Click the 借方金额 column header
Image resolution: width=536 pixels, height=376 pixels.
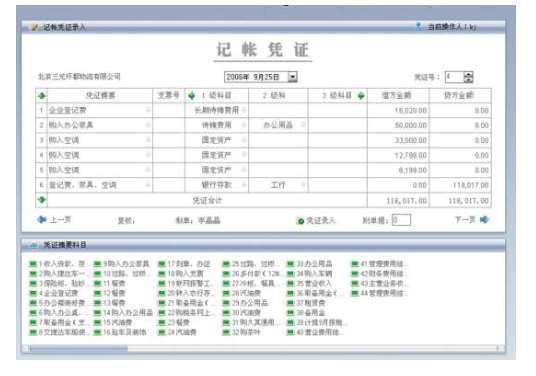pos(397,95)
